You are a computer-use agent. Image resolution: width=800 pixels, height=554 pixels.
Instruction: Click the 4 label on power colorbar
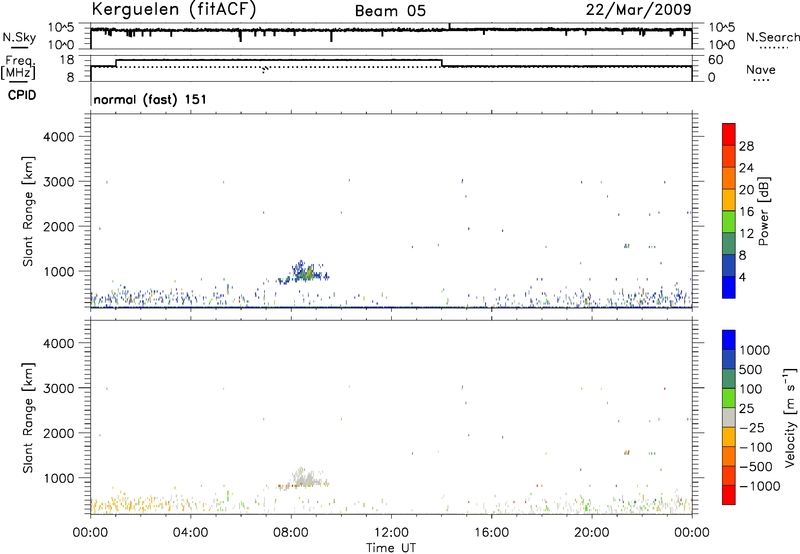pos(743,278)
